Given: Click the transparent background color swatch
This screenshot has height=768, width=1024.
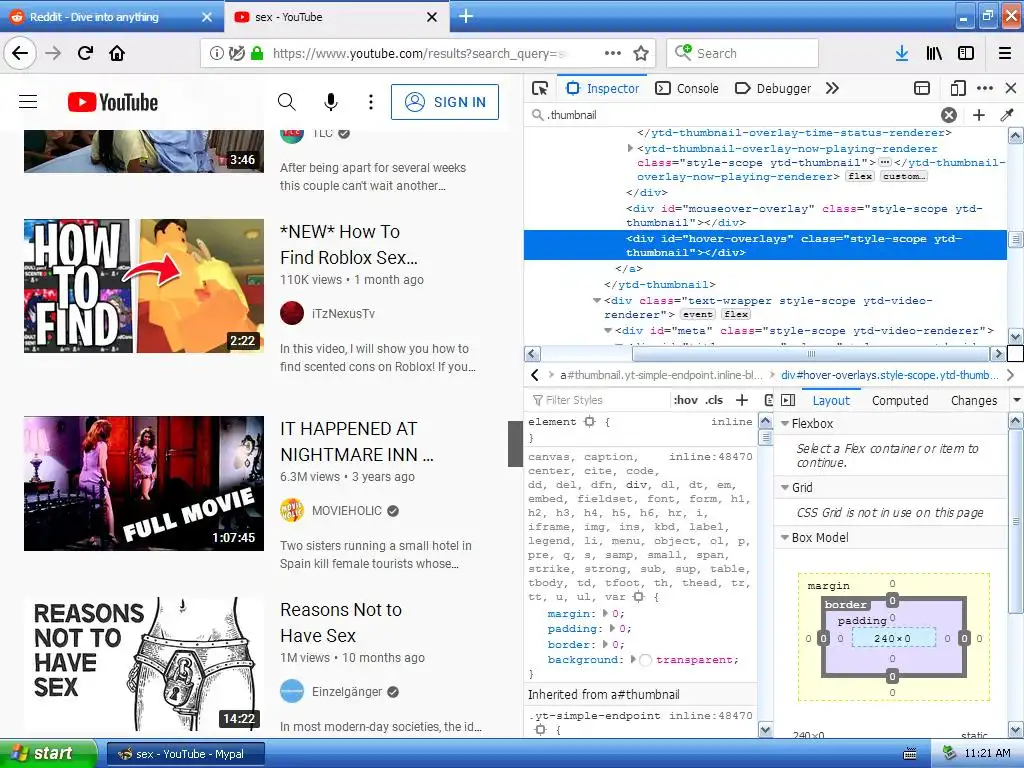Looking at the screenshot, I should (x=645, y=660).
